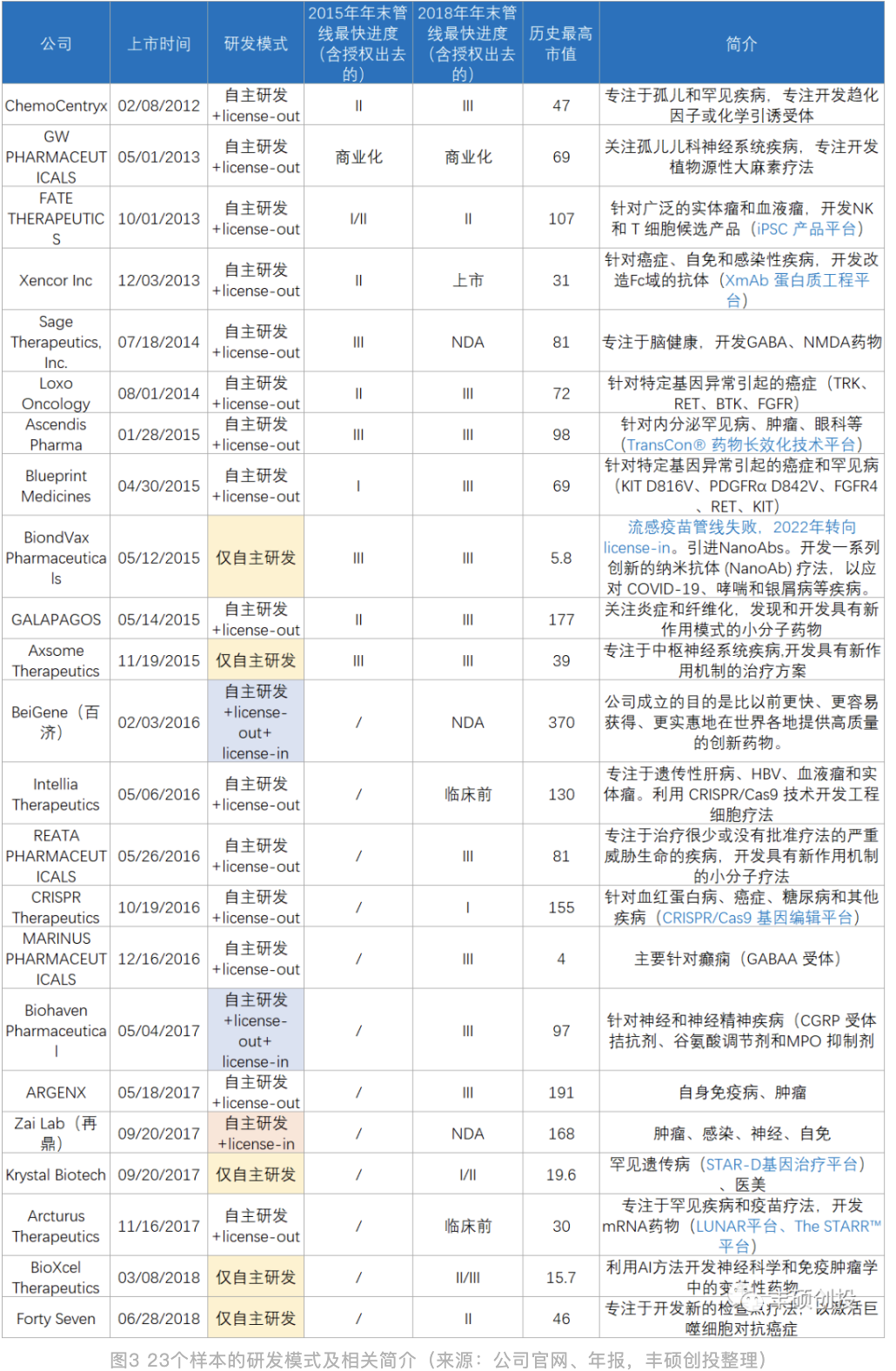Select the FATE THERAPEUTICS company cell
Image resolution: width=896 pixels, height=1371 pixels.
point(57,218)
